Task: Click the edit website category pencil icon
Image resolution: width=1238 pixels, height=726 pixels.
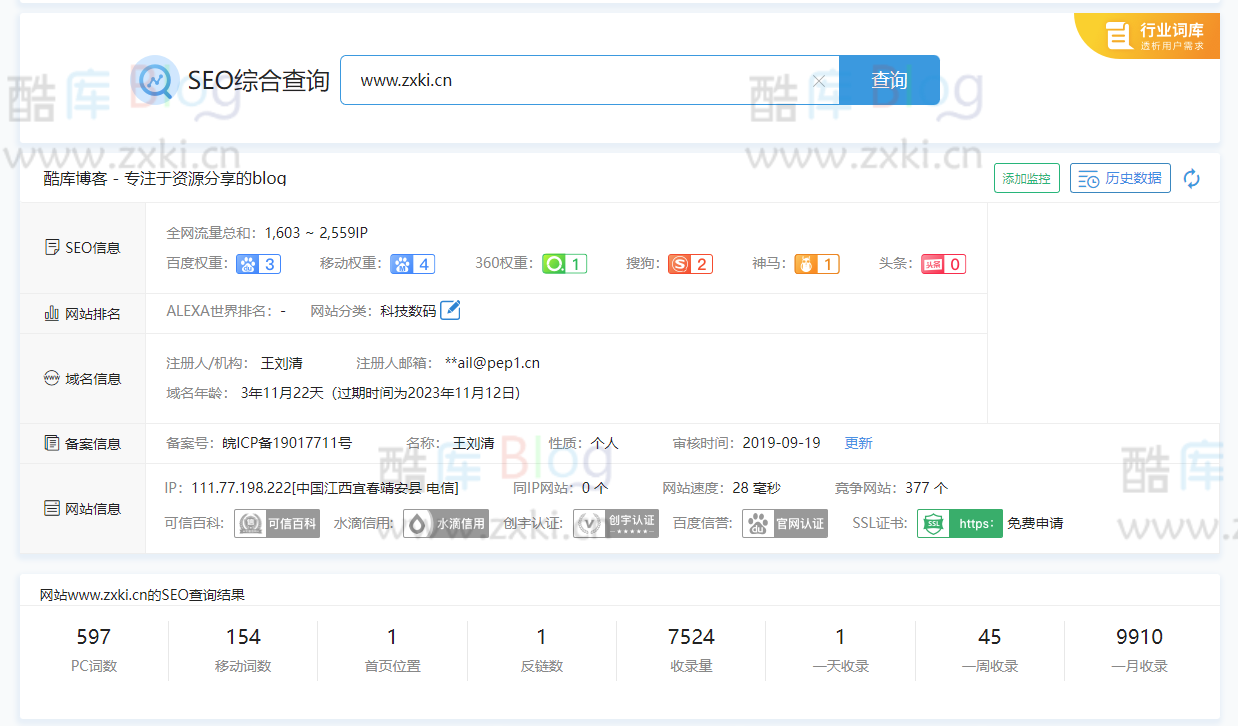Action: [450, 310]
